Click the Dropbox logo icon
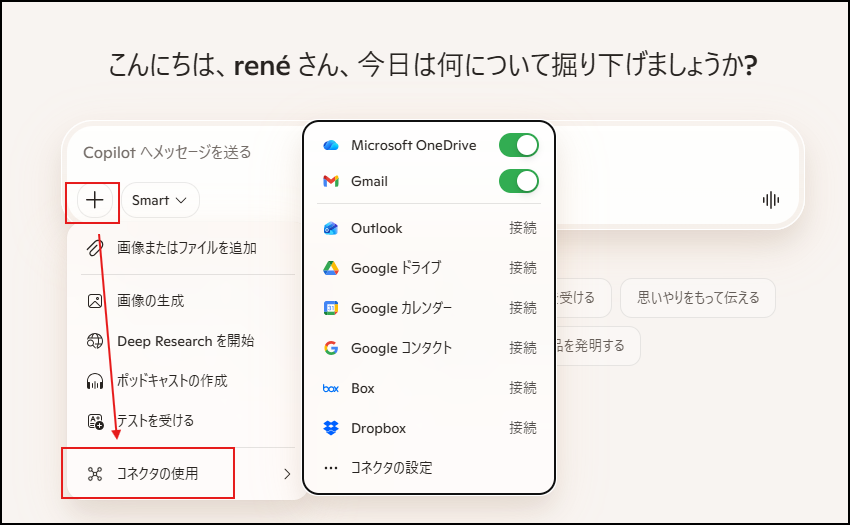The image size is (850, 525). [331, 428]
